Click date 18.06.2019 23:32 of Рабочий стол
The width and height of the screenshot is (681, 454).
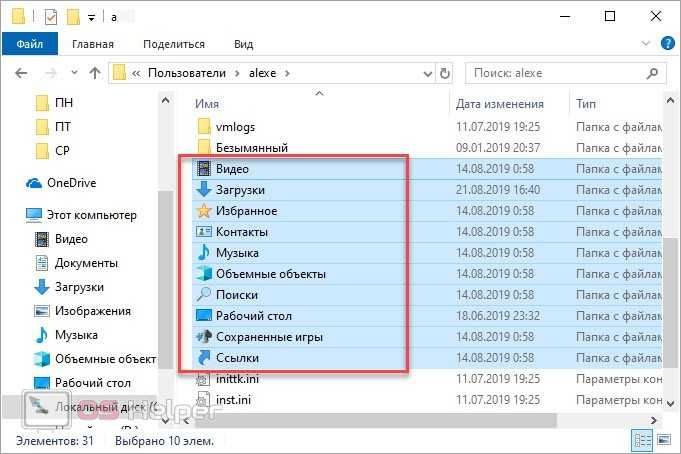[x=498, y=316]
